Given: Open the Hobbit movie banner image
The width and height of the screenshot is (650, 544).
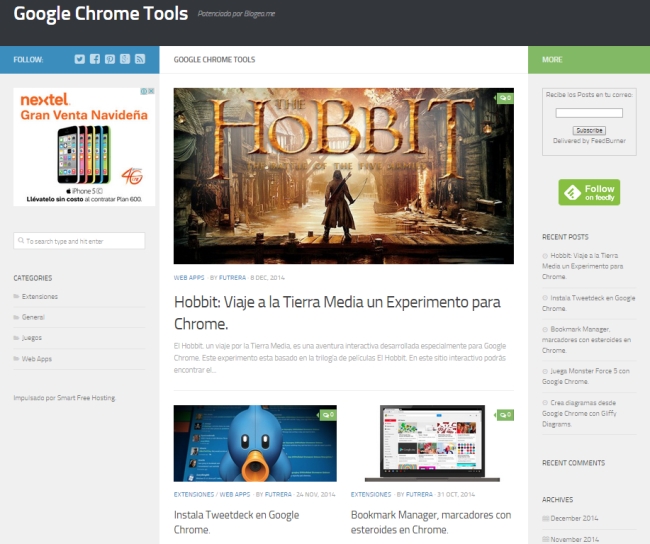Looking at the screenshot, I should [343, 176].
